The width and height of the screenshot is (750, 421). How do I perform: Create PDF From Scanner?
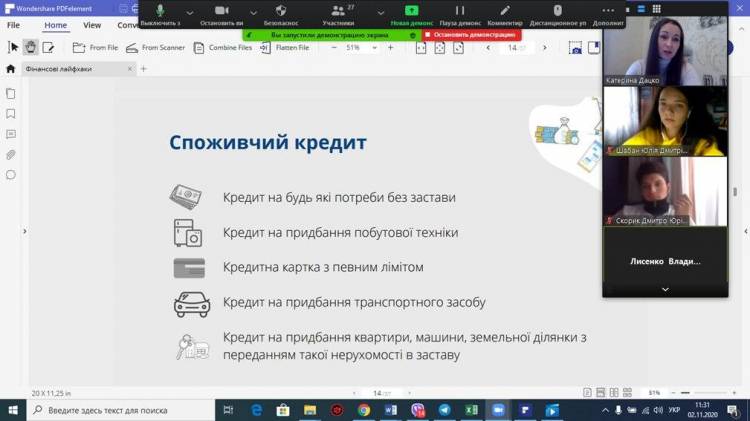[x=155, y=47]
